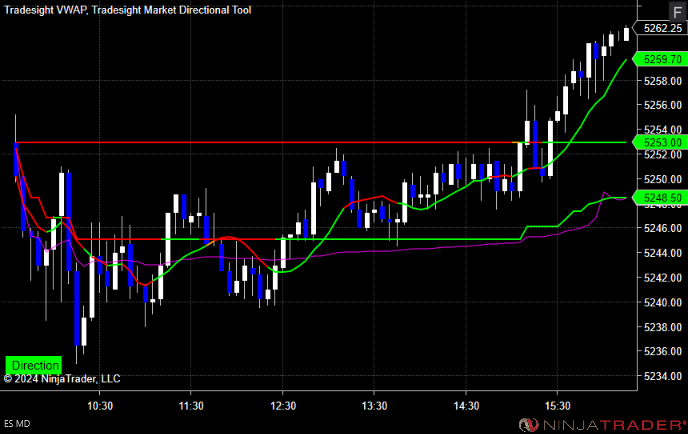Click the 13:30 time axis label
This screenshot has height=434, width=688.
click(374, 406)
